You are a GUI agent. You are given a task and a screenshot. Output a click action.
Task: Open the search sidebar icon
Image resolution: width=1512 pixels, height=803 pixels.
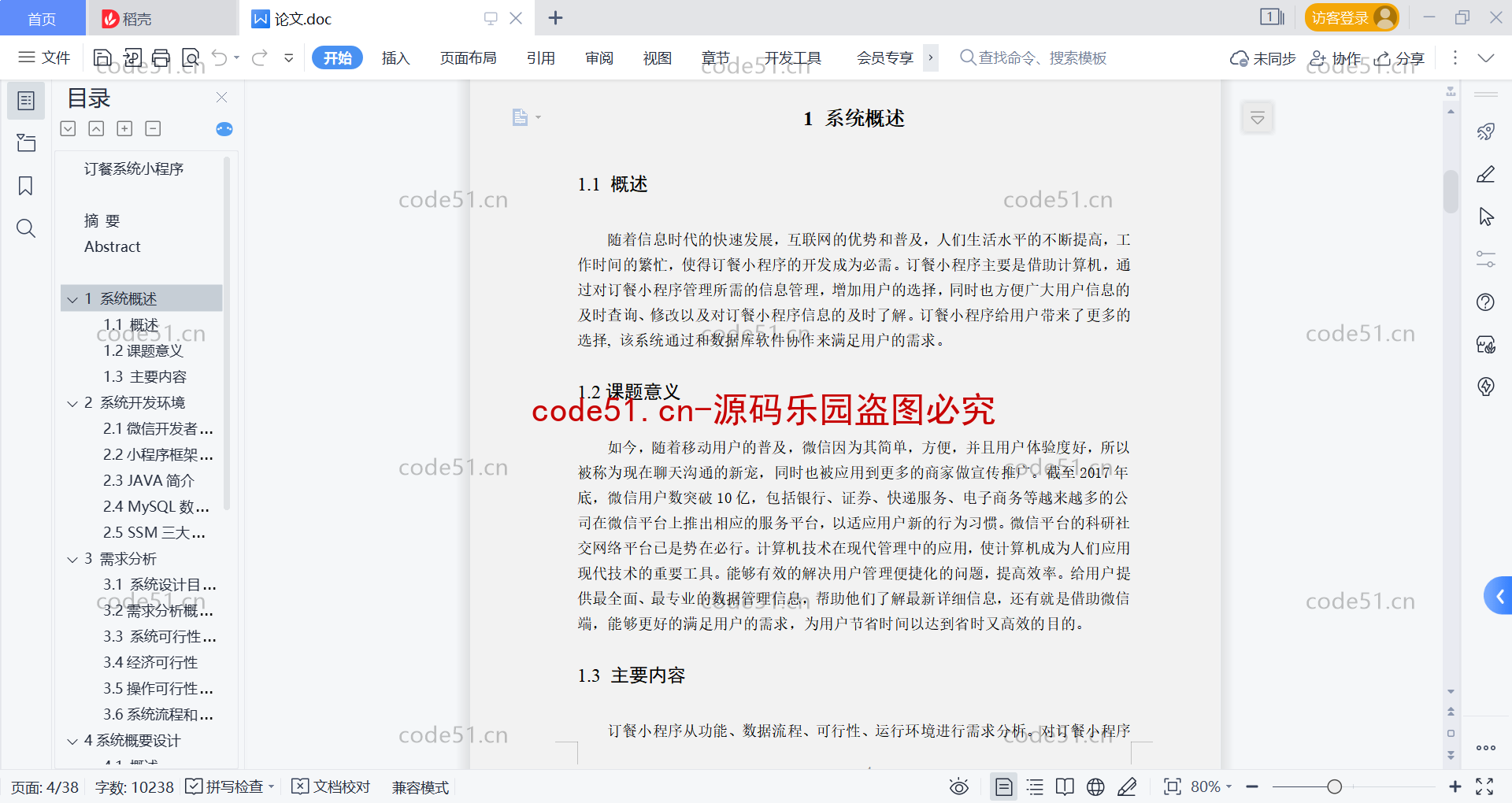26,228
